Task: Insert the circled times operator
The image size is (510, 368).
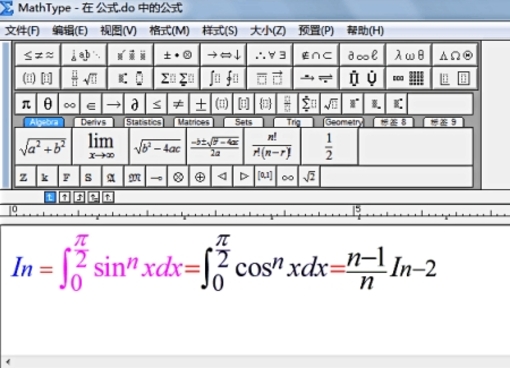Action: coord(178,177)
